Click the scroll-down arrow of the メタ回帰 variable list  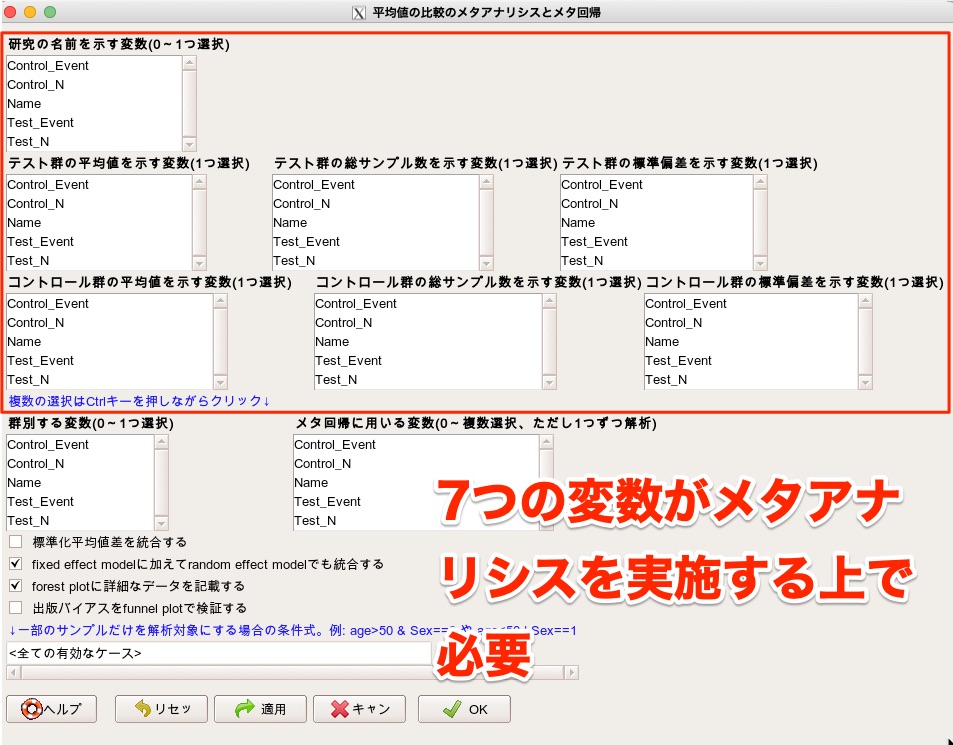(547, 526)
